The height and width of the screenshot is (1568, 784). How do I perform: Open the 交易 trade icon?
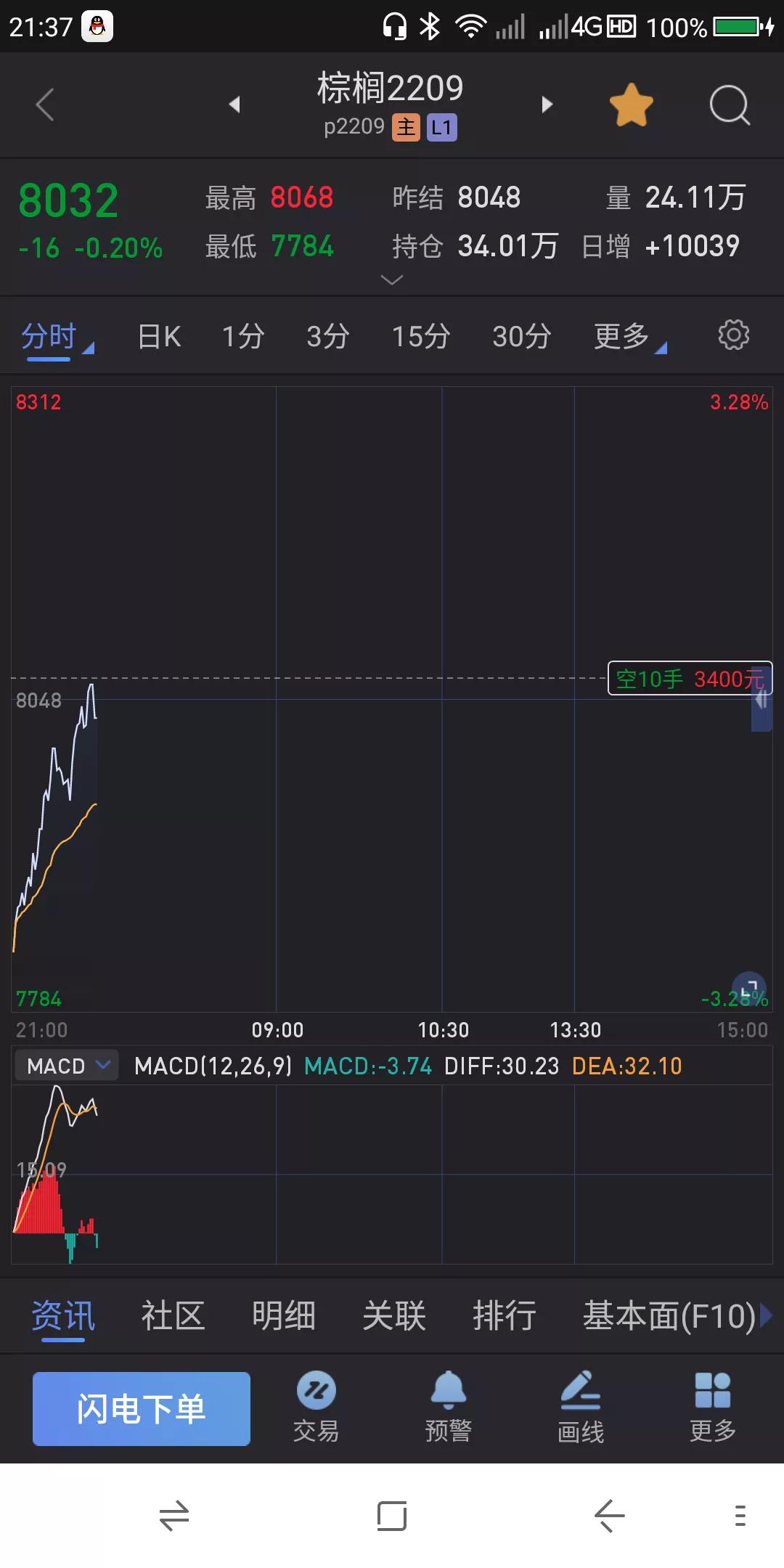coord(316,1407)
